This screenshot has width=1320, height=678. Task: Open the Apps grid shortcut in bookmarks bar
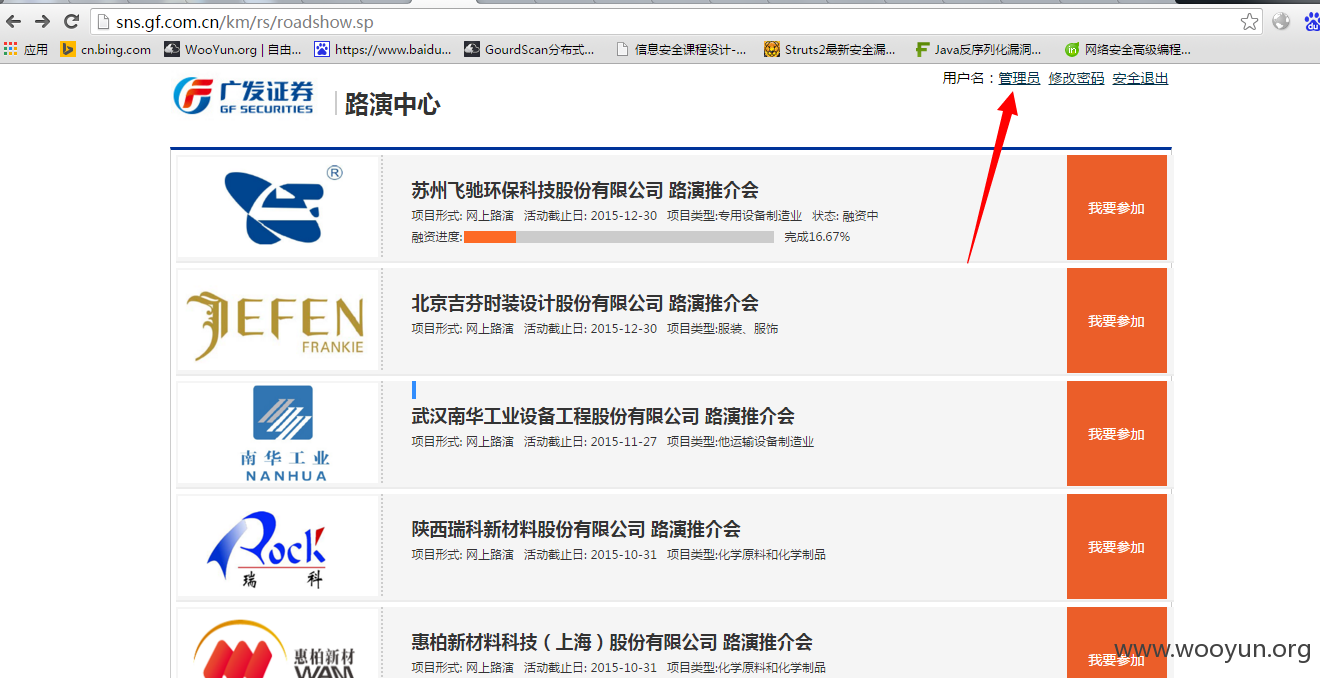(25, 49)
